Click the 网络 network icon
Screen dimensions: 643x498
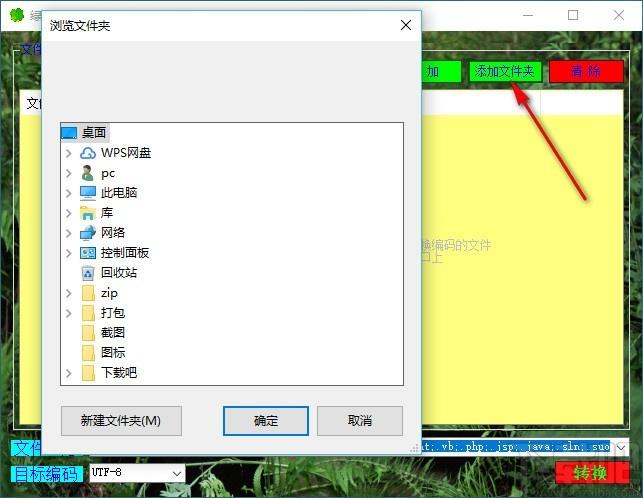88,233
